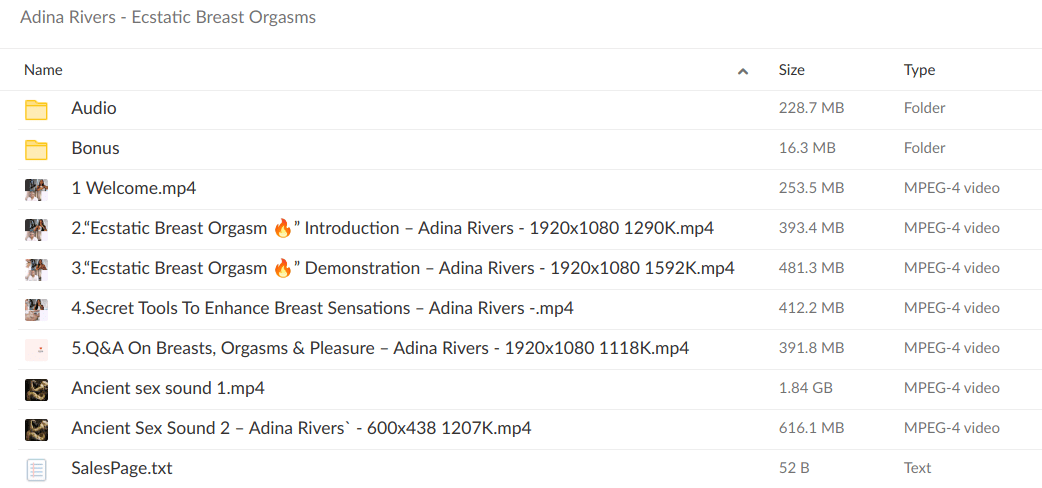Screen dimensions: 1042x488
Task: Click the Bonus folder icon
Action: tap(36, 149)
